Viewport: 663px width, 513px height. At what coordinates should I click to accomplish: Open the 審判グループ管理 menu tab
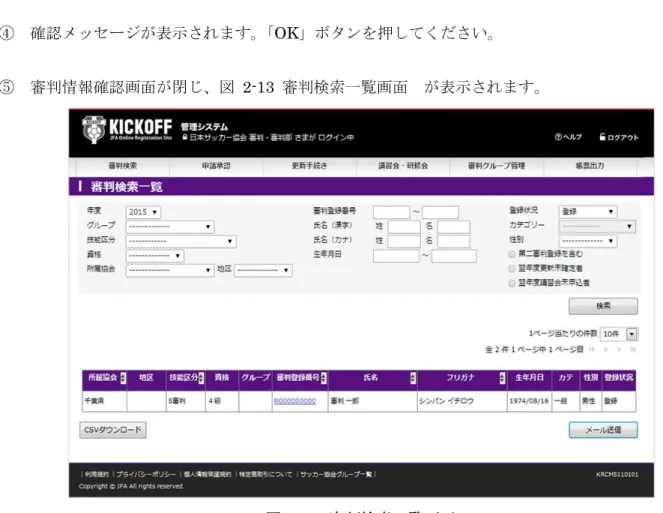[496, 166]
